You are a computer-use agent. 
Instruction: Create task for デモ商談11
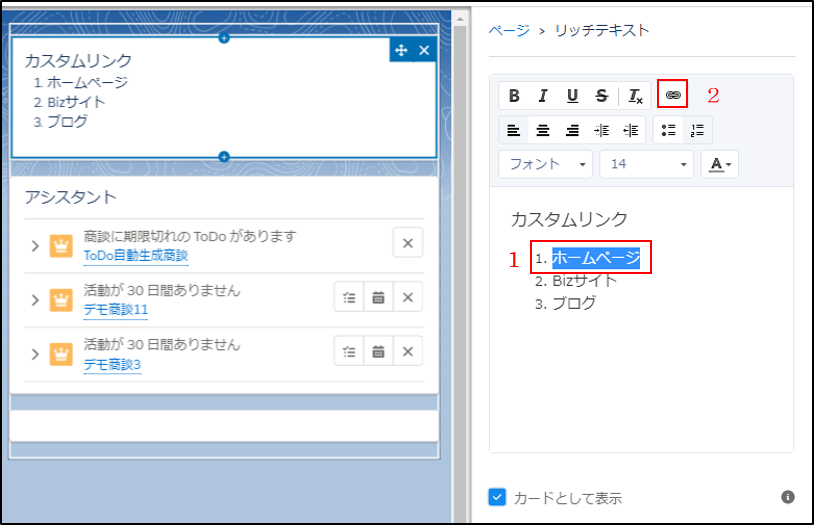pyautogui.click(x=349, y=297)
